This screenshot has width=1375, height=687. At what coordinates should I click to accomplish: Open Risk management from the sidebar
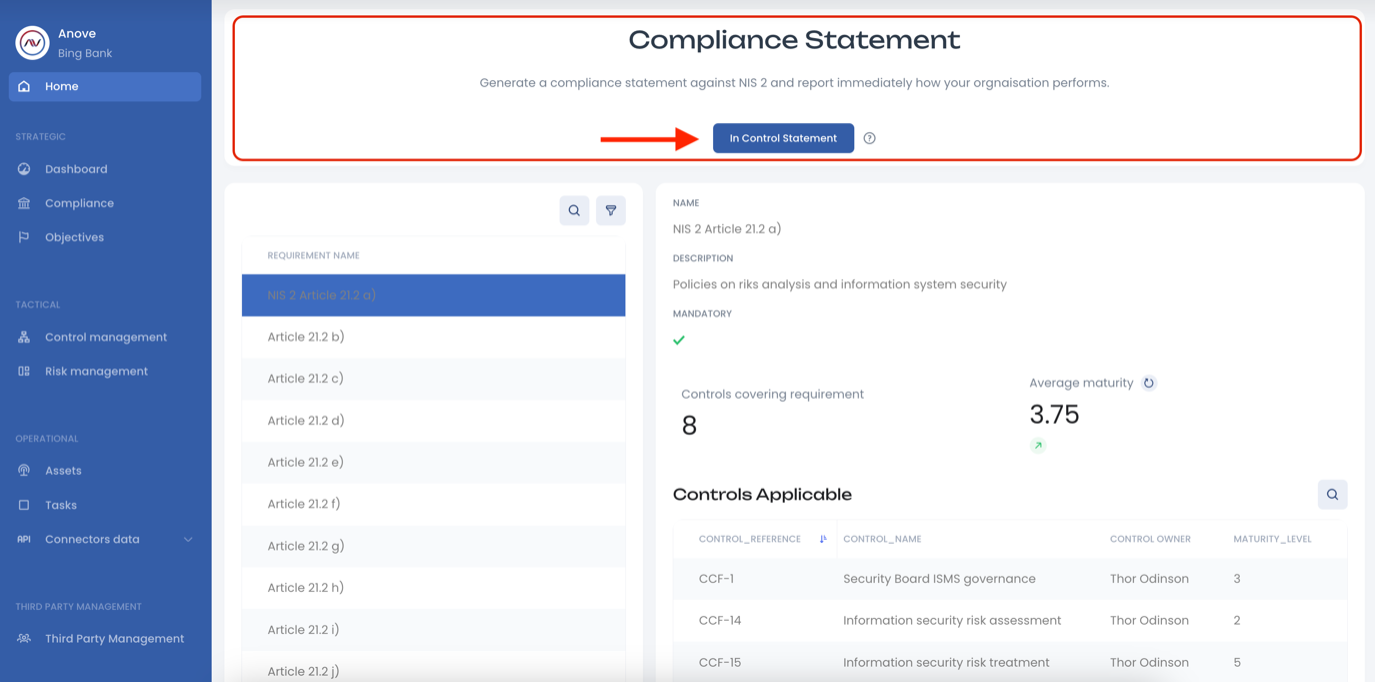pyautogui.click(x=96, y=371)
